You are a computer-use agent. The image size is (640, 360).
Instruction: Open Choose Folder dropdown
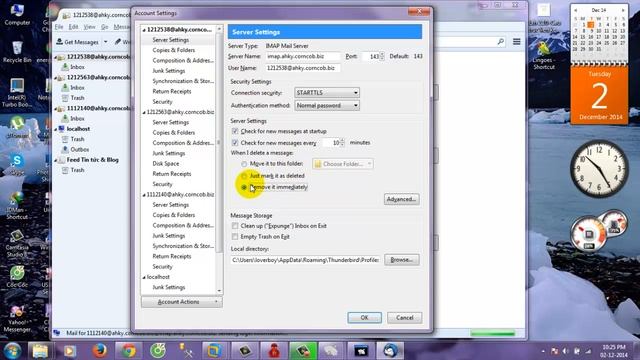click(343, 164)
